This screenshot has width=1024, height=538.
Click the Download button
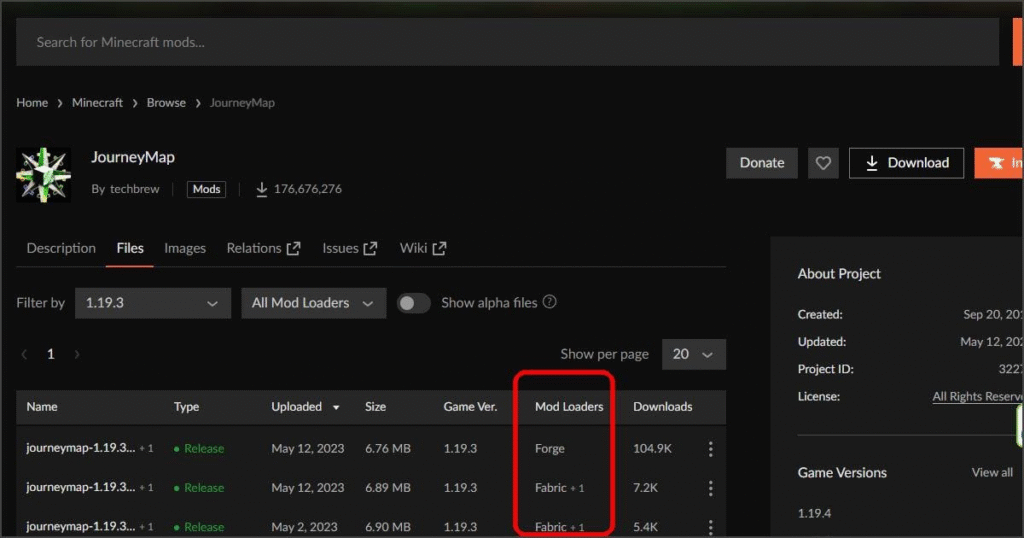click(906, 163)
